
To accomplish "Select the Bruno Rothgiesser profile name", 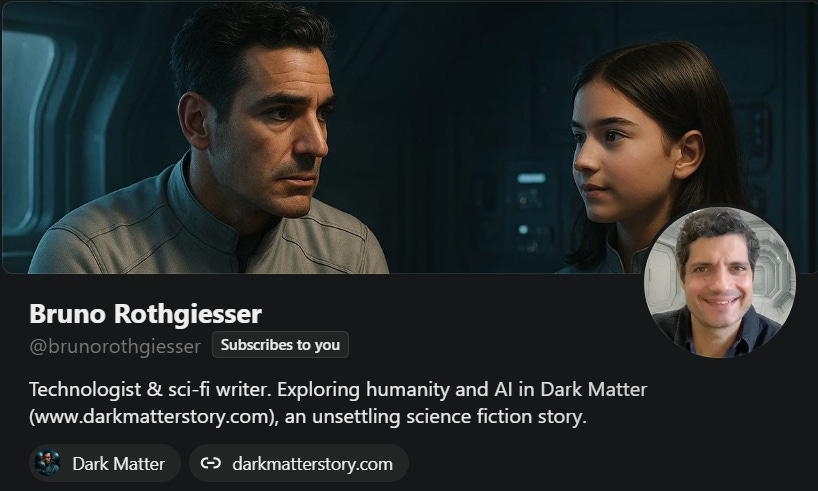I will (x=146, y=314).
